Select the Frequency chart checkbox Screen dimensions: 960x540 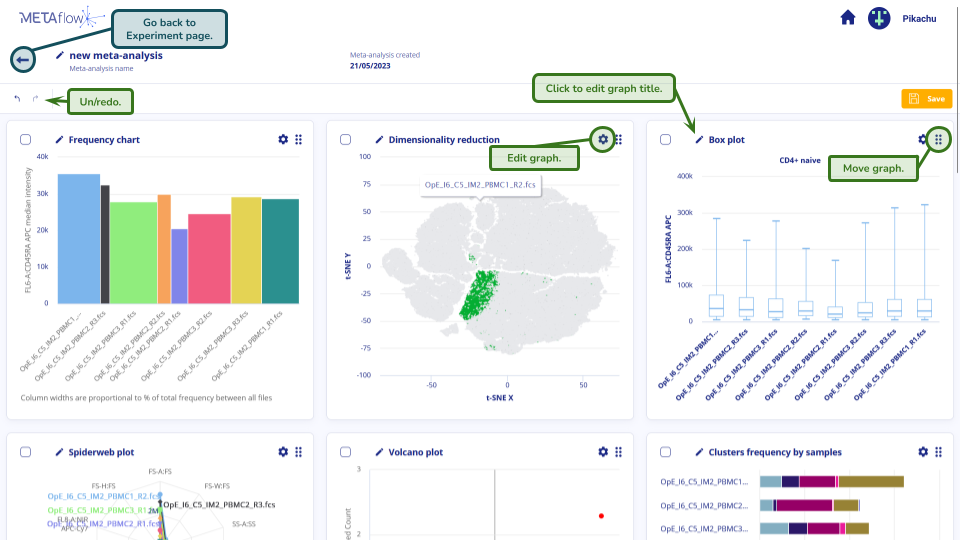point(26,140)
